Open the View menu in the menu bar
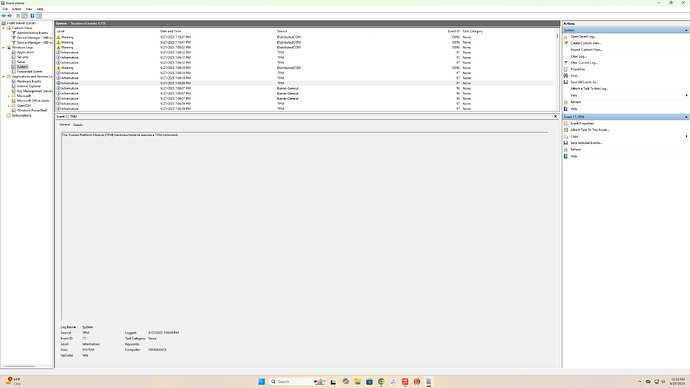The height and width of the screenshot is (388, 690). coord(29,9)
